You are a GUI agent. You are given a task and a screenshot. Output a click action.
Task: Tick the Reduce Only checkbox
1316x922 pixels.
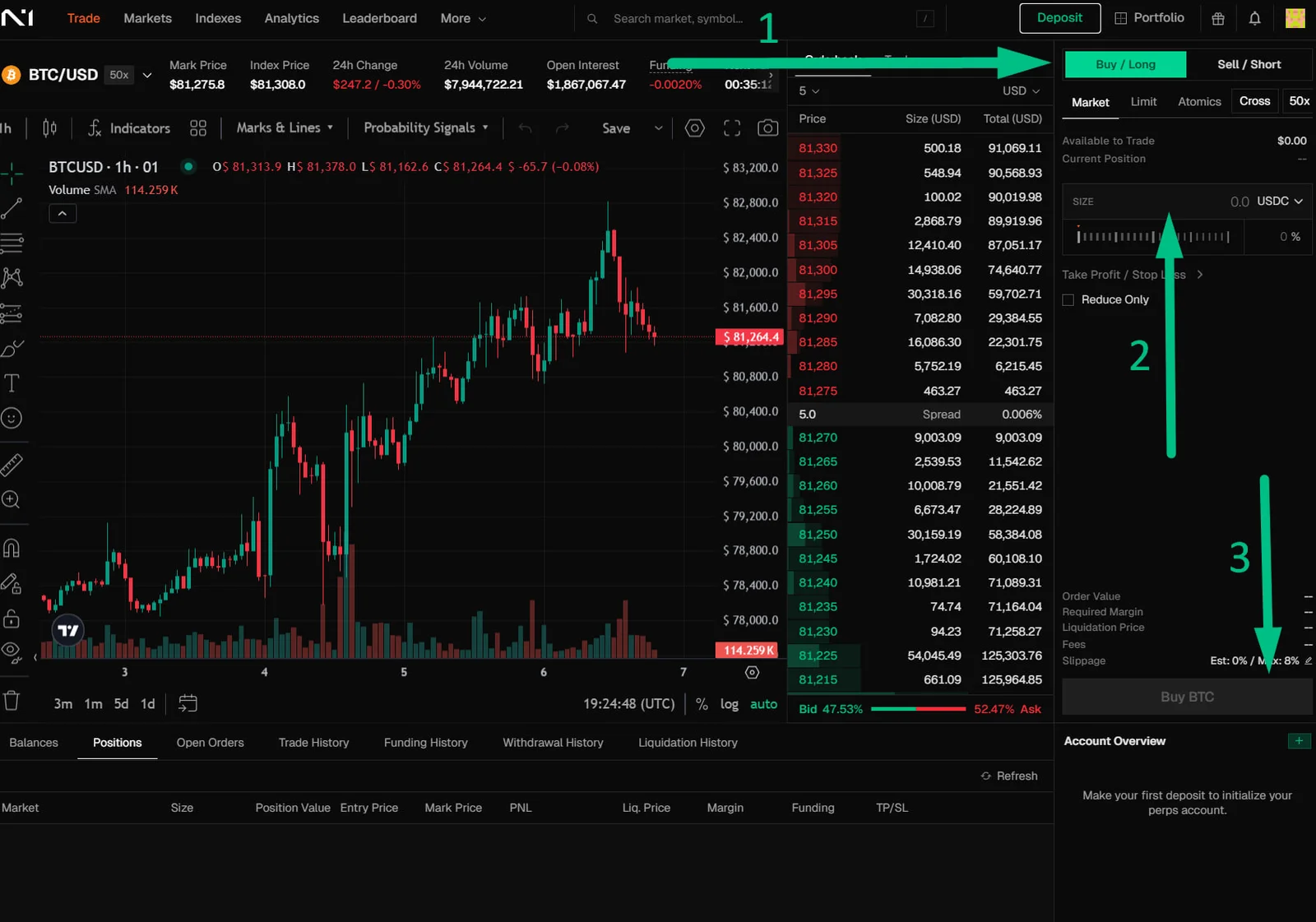point(1068,300)
